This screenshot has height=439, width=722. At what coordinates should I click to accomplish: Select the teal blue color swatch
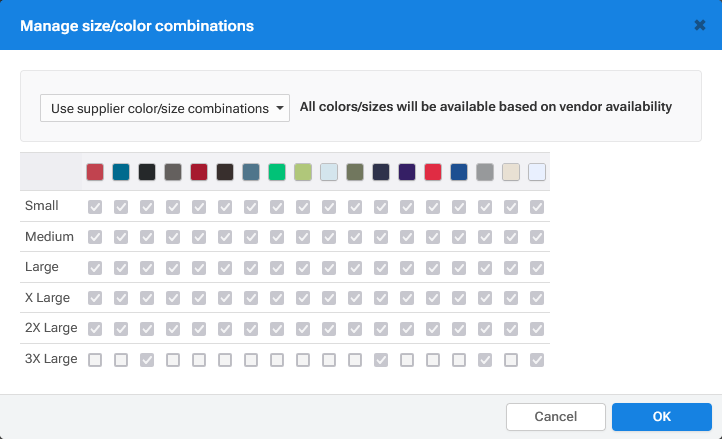[x=121, y=172]
